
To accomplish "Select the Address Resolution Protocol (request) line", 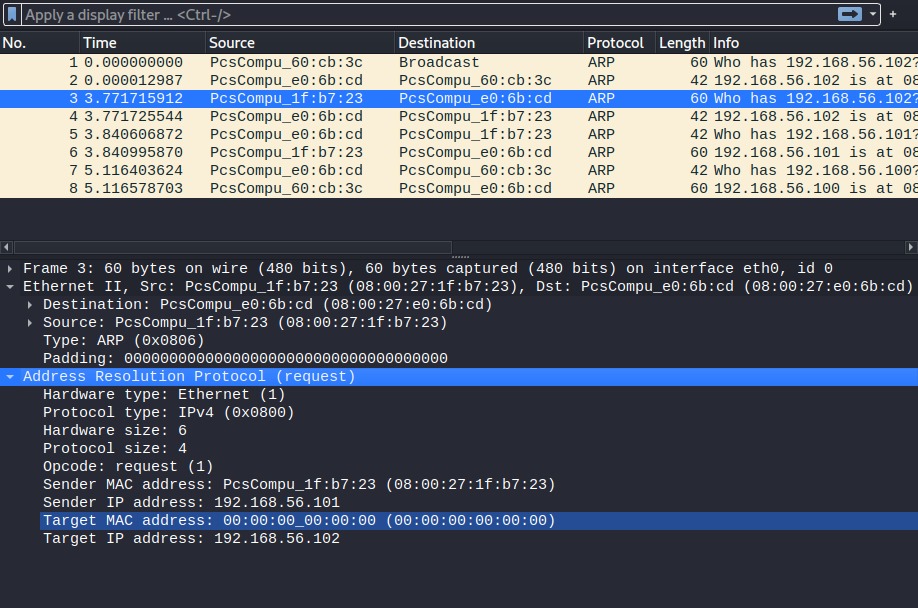I will coord(459,377).
